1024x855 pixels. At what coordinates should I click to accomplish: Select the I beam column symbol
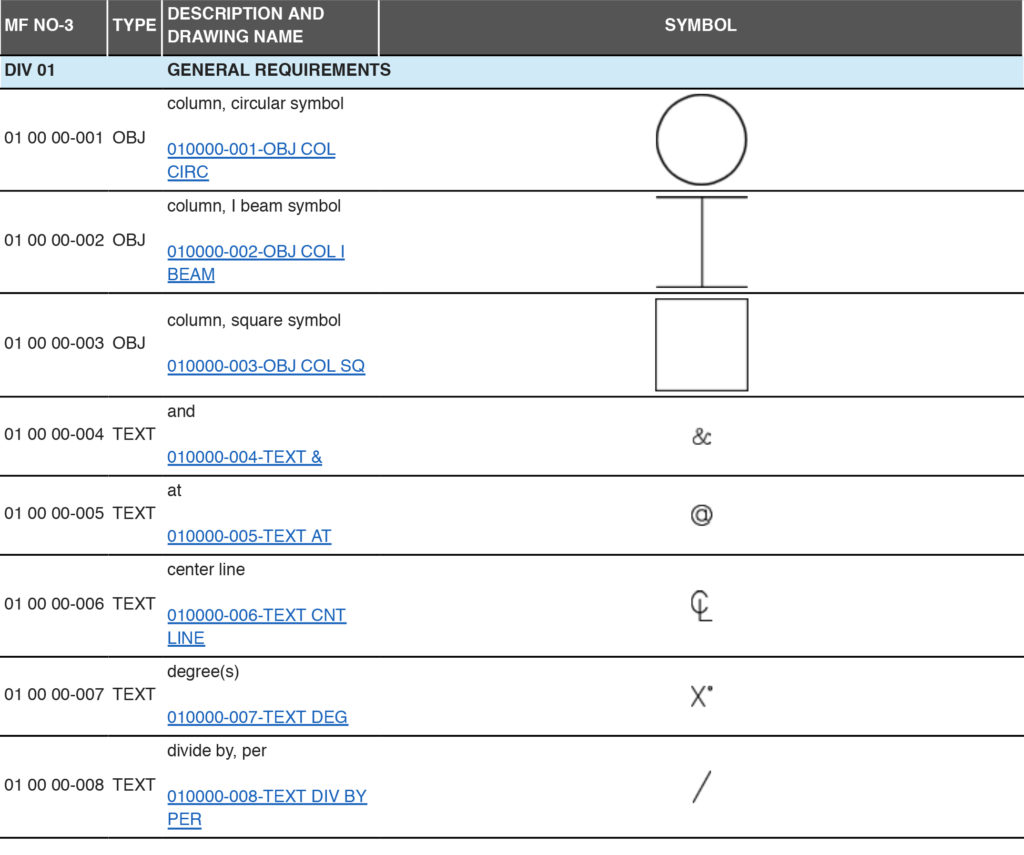pos(701,241)
